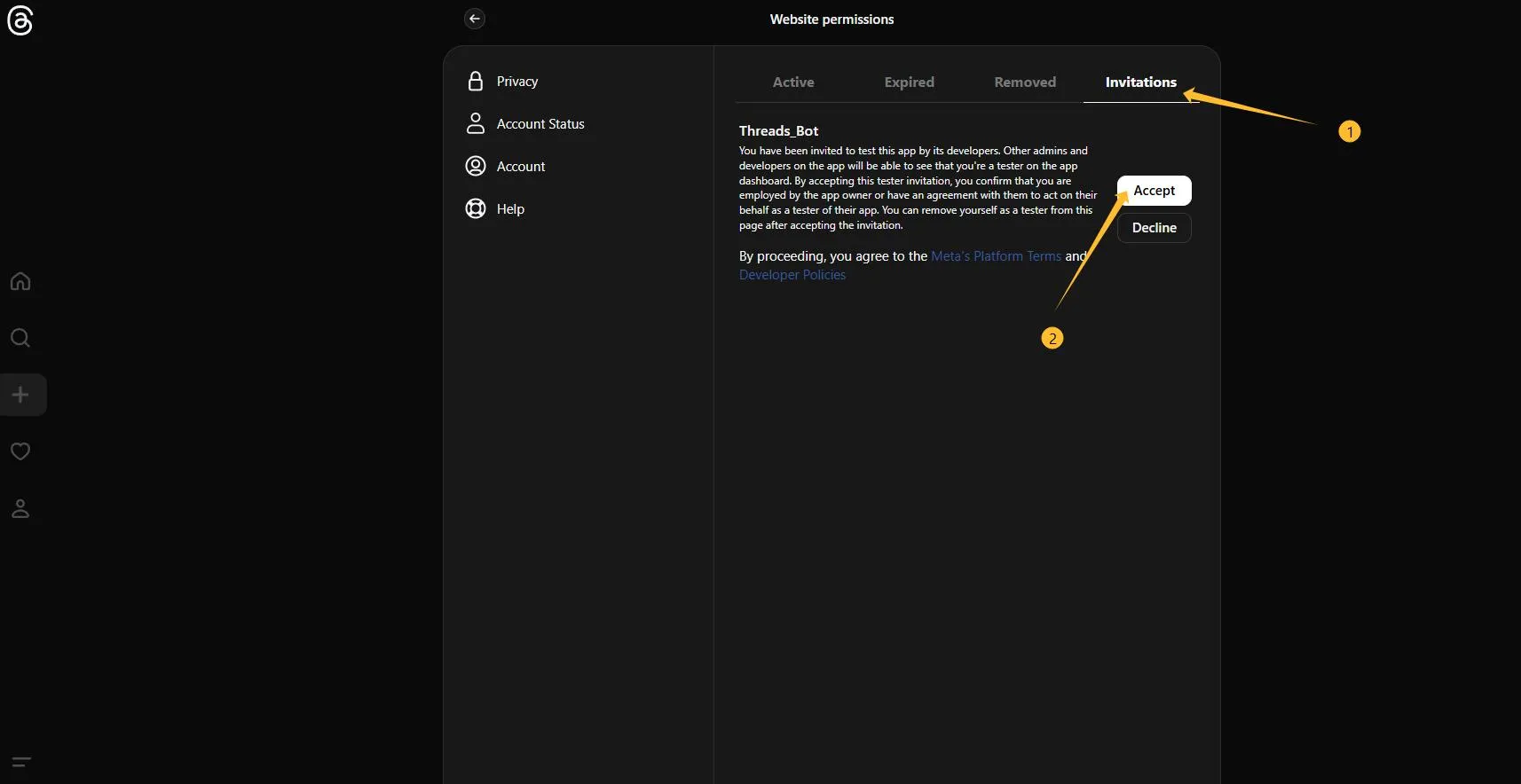
Task: Open Account Status settings
Action: pyautogui.click(x=540, y=124)
